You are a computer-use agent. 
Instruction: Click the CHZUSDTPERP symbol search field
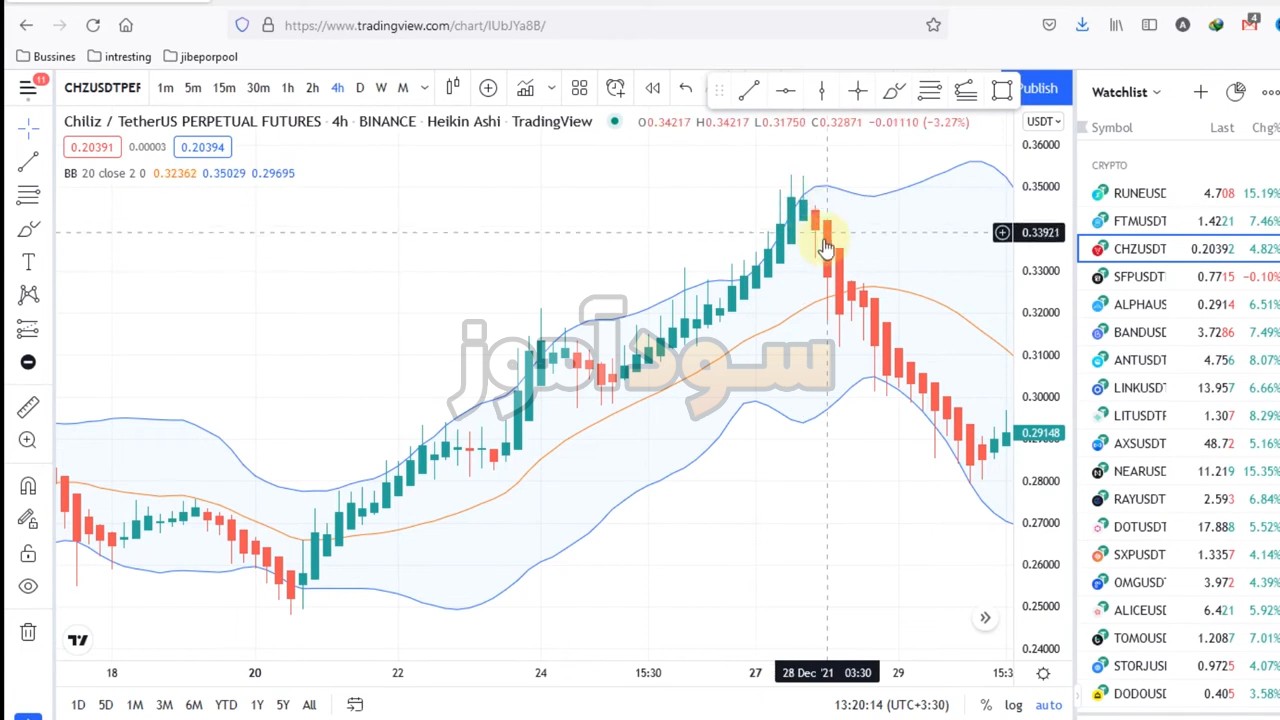pyautogui.click(x=102, y=88)
